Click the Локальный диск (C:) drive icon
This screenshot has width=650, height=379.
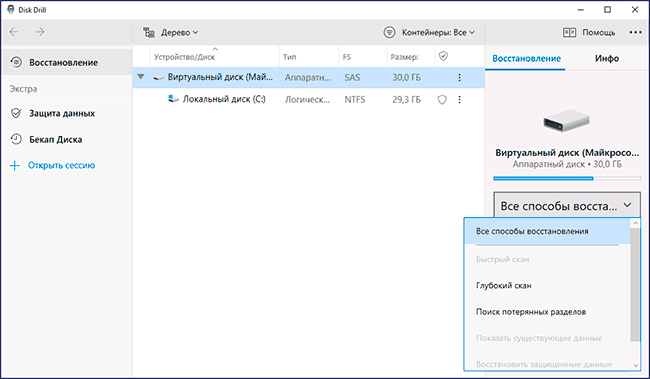[173, 99]
